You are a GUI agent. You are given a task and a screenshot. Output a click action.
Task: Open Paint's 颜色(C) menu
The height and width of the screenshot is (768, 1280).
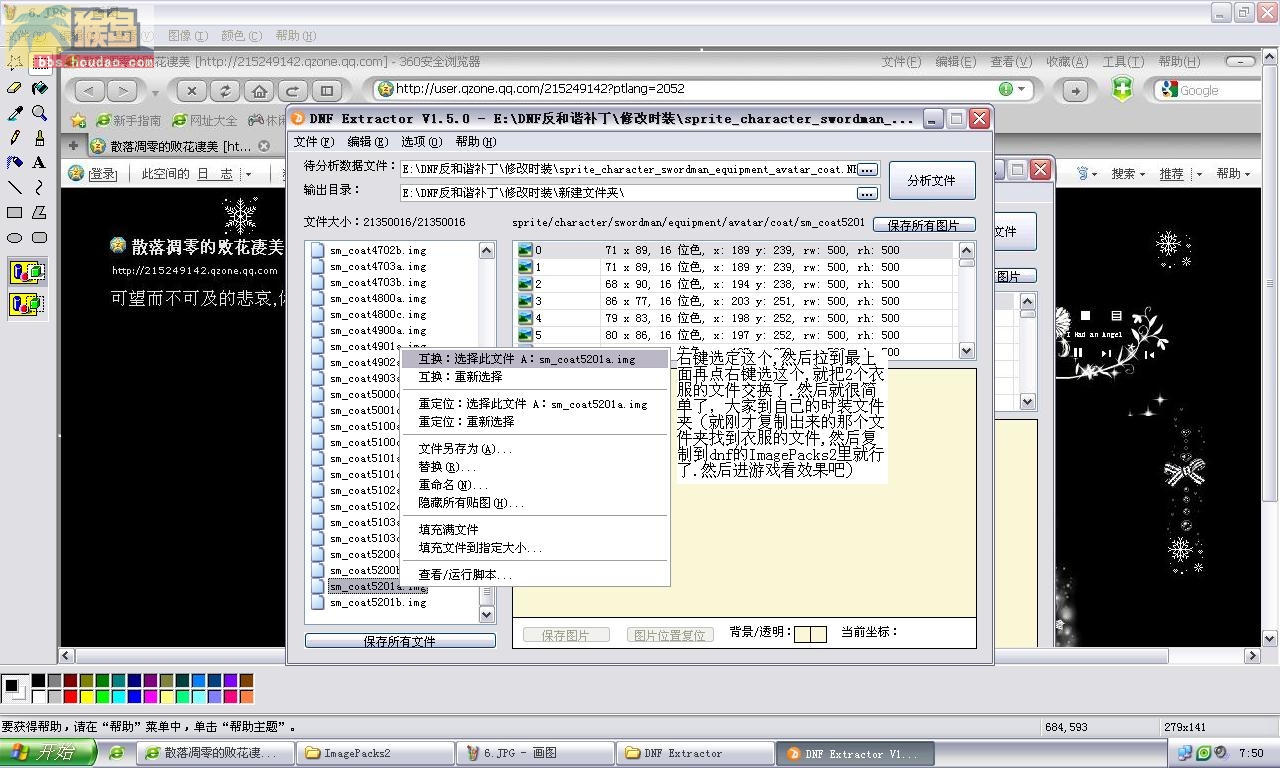click(x=241, y=36)
